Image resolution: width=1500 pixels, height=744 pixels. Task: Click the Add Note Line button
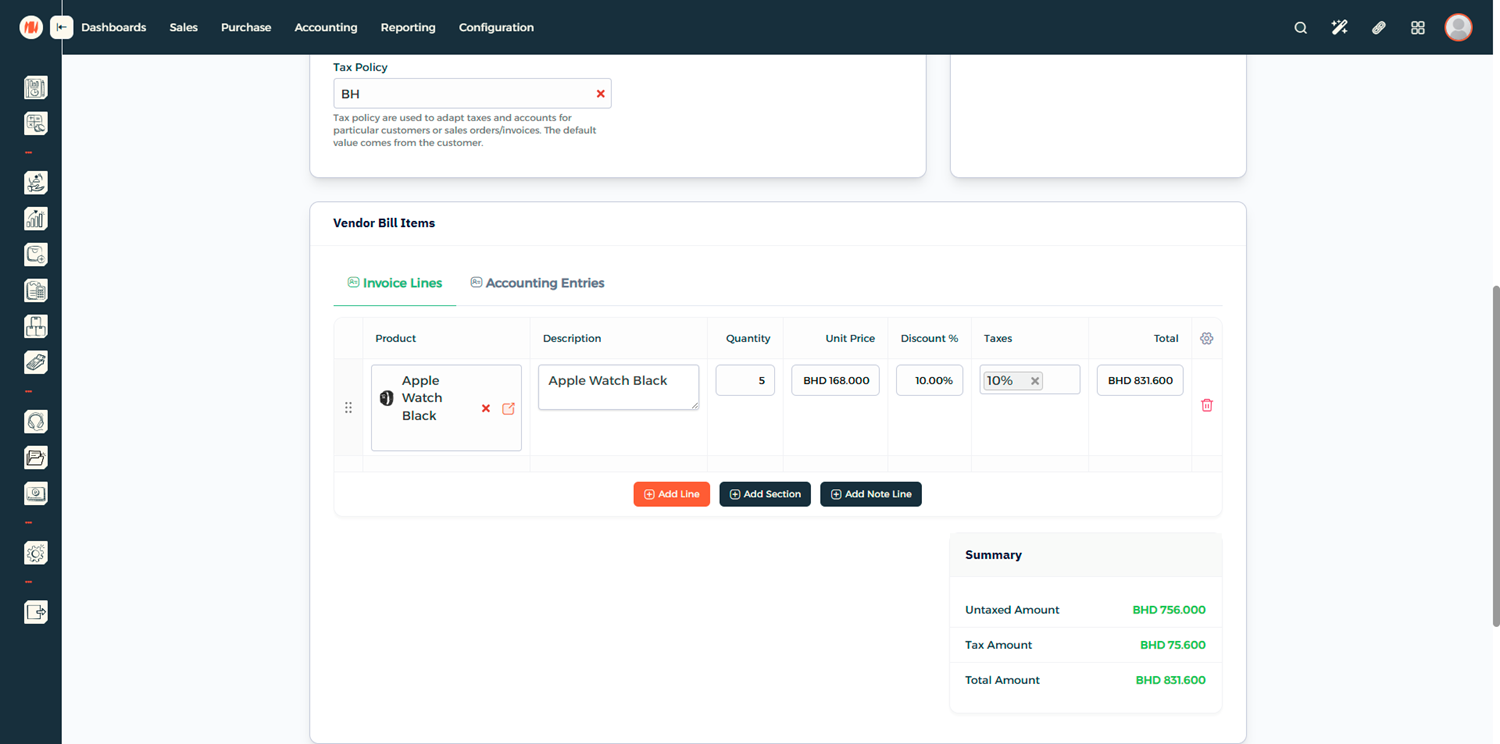coord(870,494)
